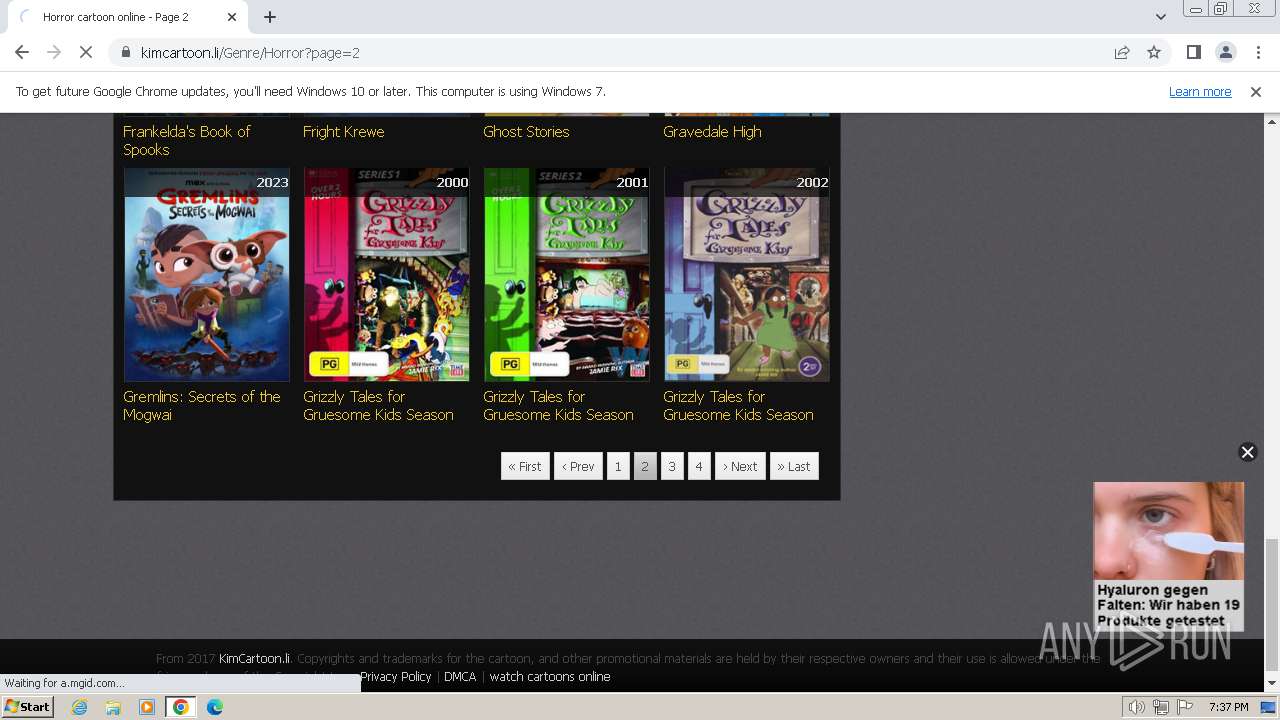Go to Prev page of results
Image resolution: width=1280 pixels, height=720 pixels.
[x=578, y=466]
